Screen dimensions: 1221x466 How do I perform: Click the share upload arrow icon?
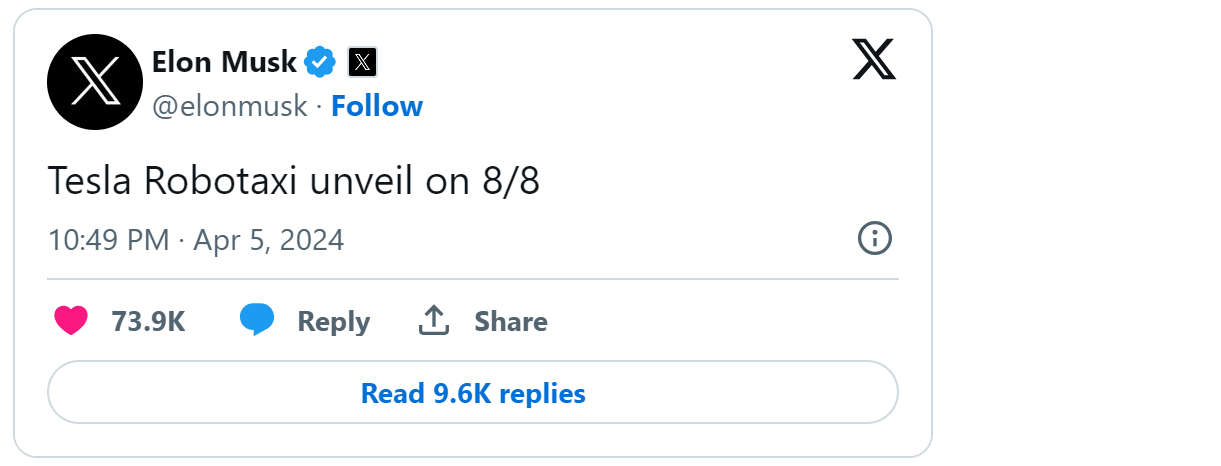[x=433, y=321]
